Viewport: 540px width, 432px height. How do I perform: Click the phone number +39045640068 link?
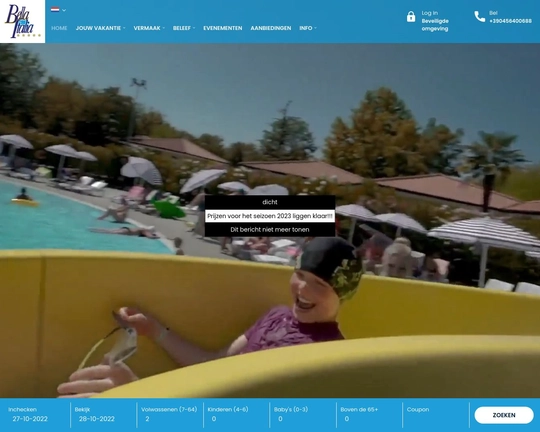tap(510, 21)
